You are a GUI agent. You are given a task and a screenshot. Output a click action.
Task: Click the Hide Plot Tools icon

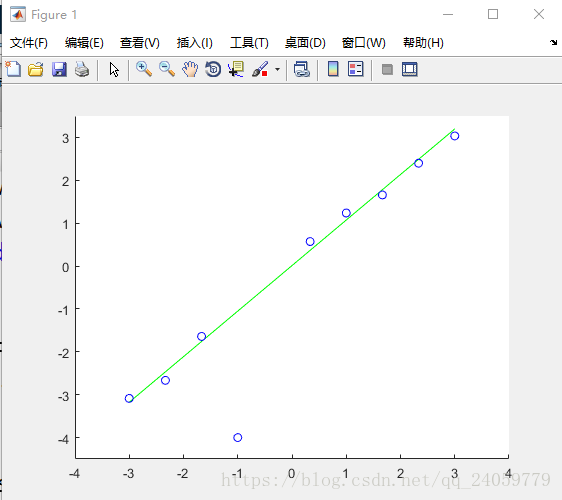click(387, 69)
